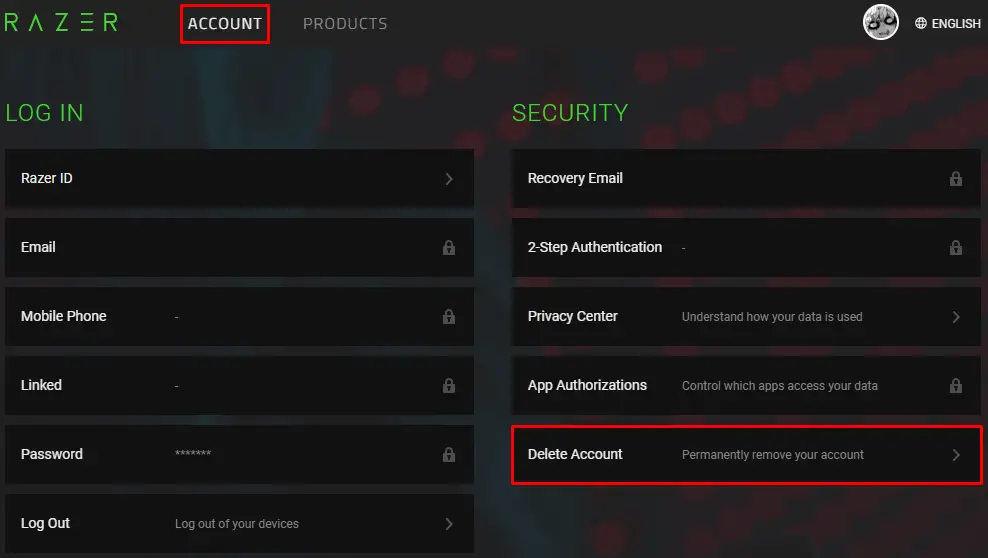Click the globe language icon
The image size is (988, 558).
[921, 23]
